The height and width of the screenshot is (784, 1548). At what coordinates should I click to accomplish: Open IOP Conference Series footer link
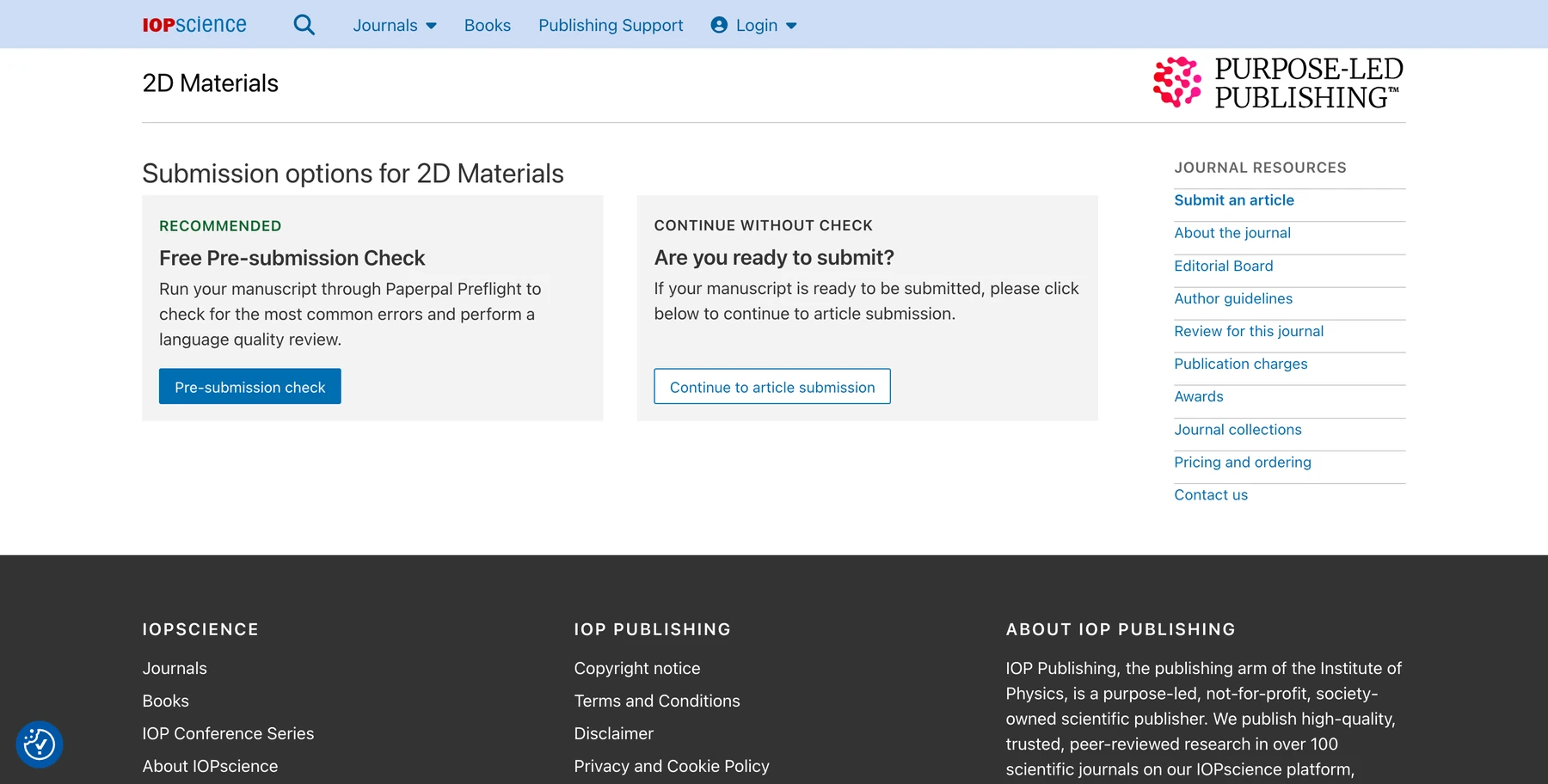(x=228, y=733)
